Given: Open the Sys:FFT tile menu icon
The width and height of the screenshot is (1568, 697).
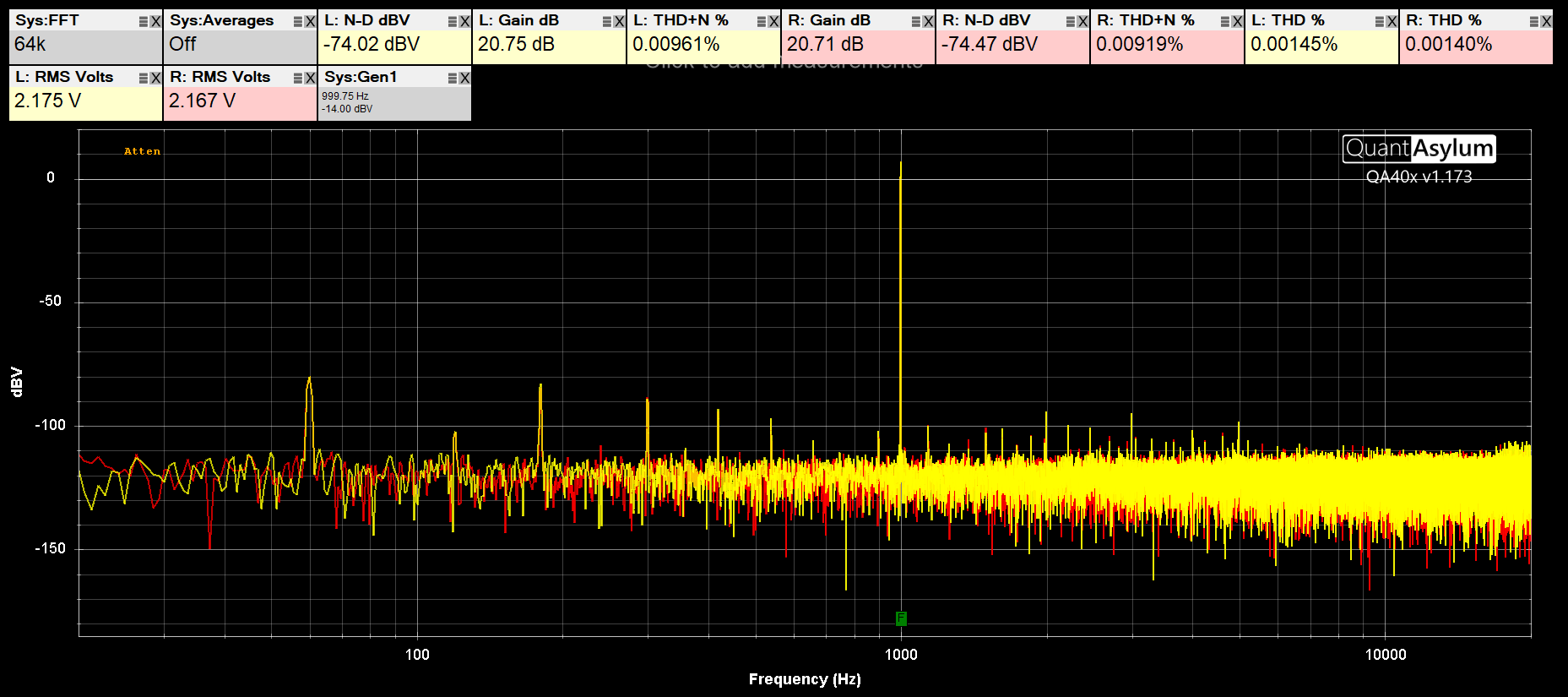Looking at the screenshot, I should pos(144,21).
